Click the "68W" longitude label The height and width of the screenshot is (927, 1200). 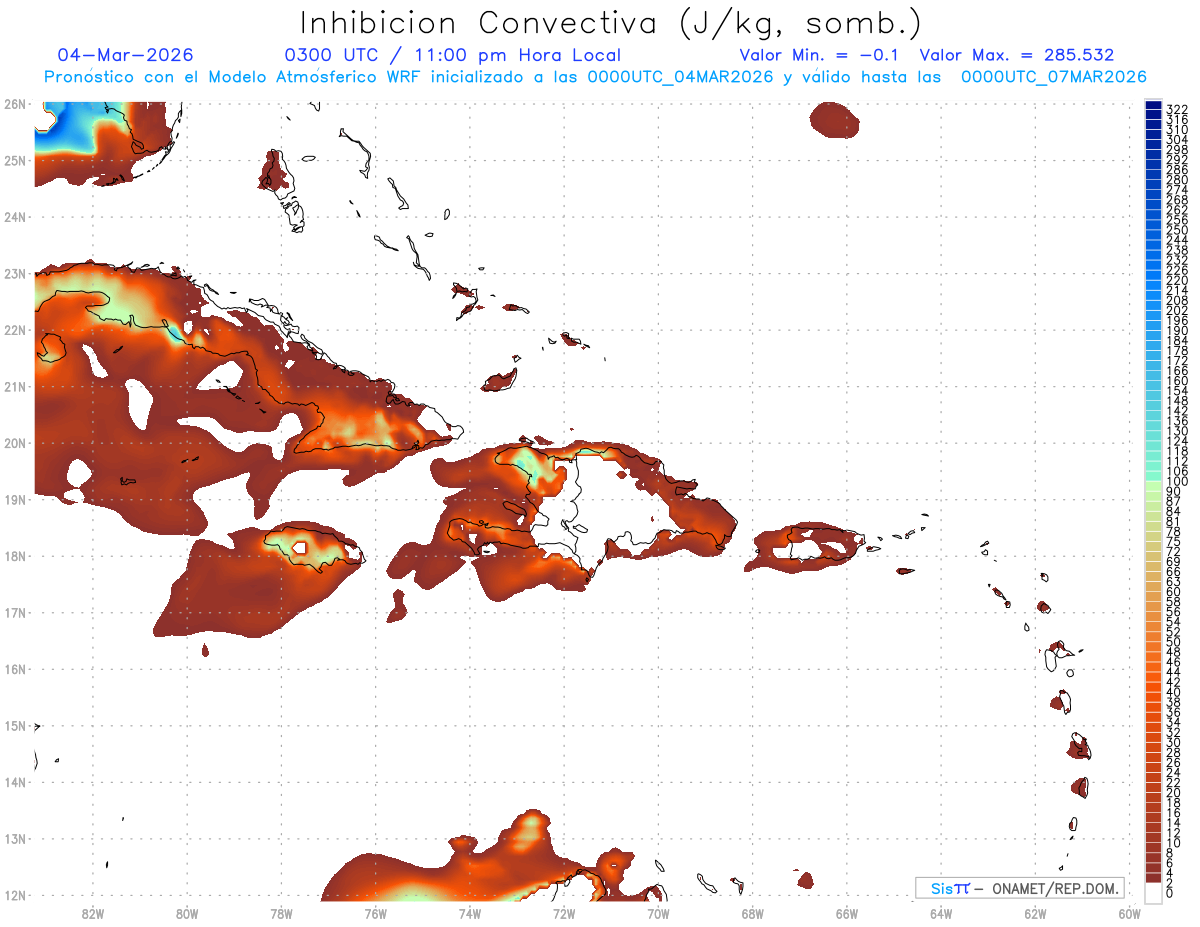point(753,913)
